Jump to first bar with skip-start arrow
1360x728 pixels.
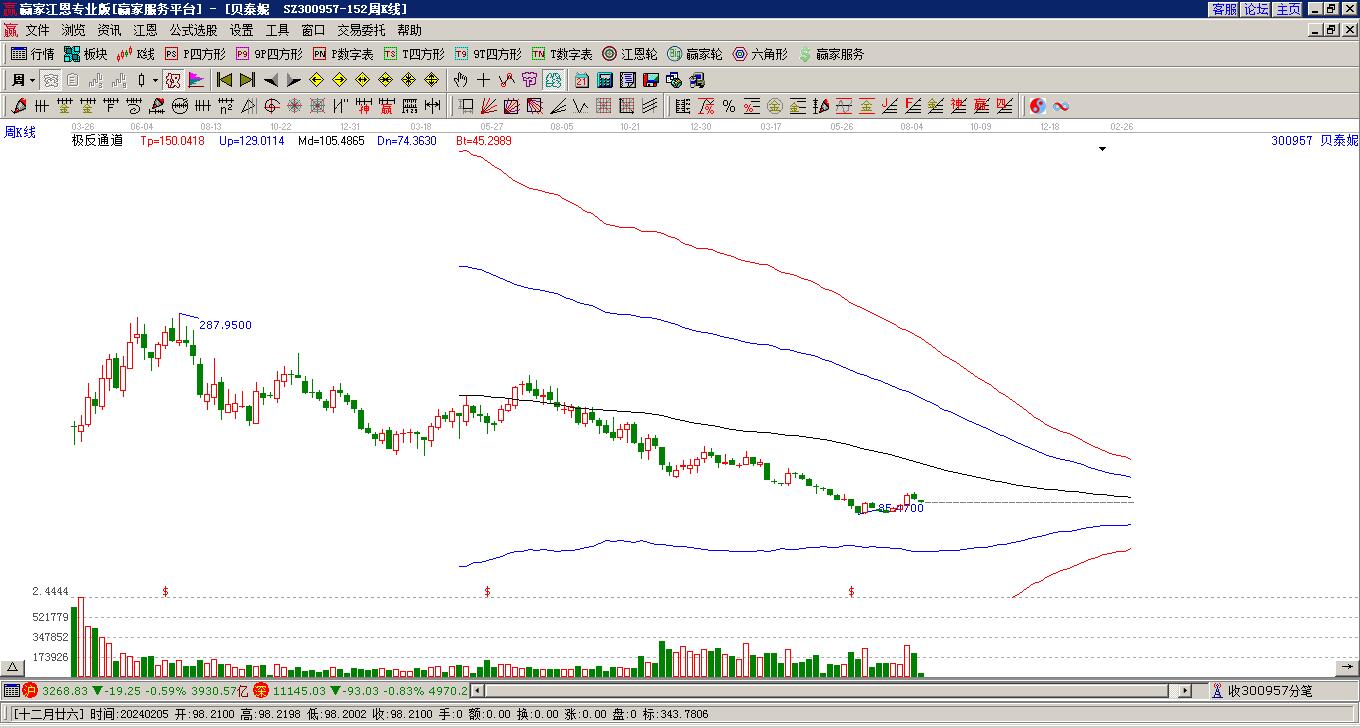(225, 80)
